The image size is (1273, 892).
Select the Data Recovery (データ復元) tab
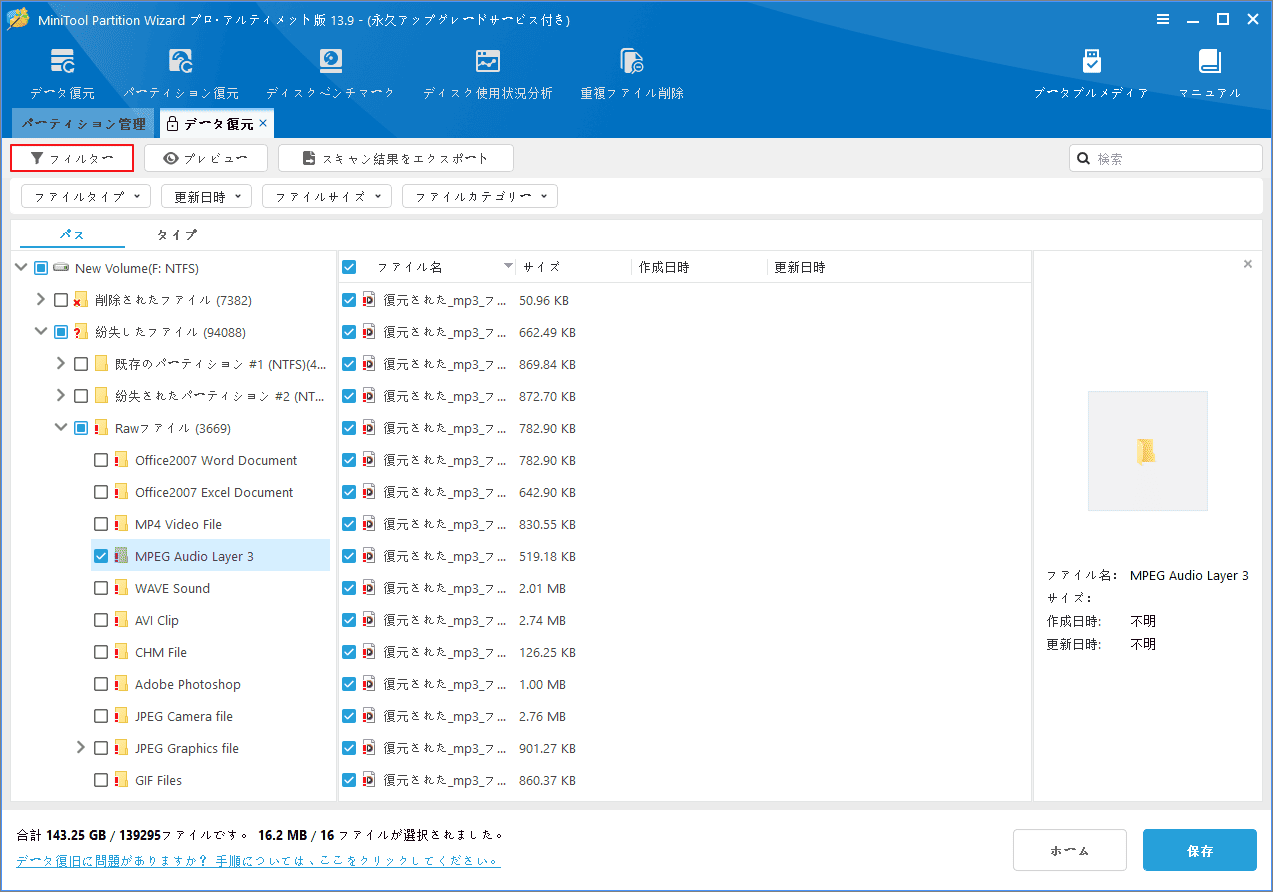click(216, 124)
